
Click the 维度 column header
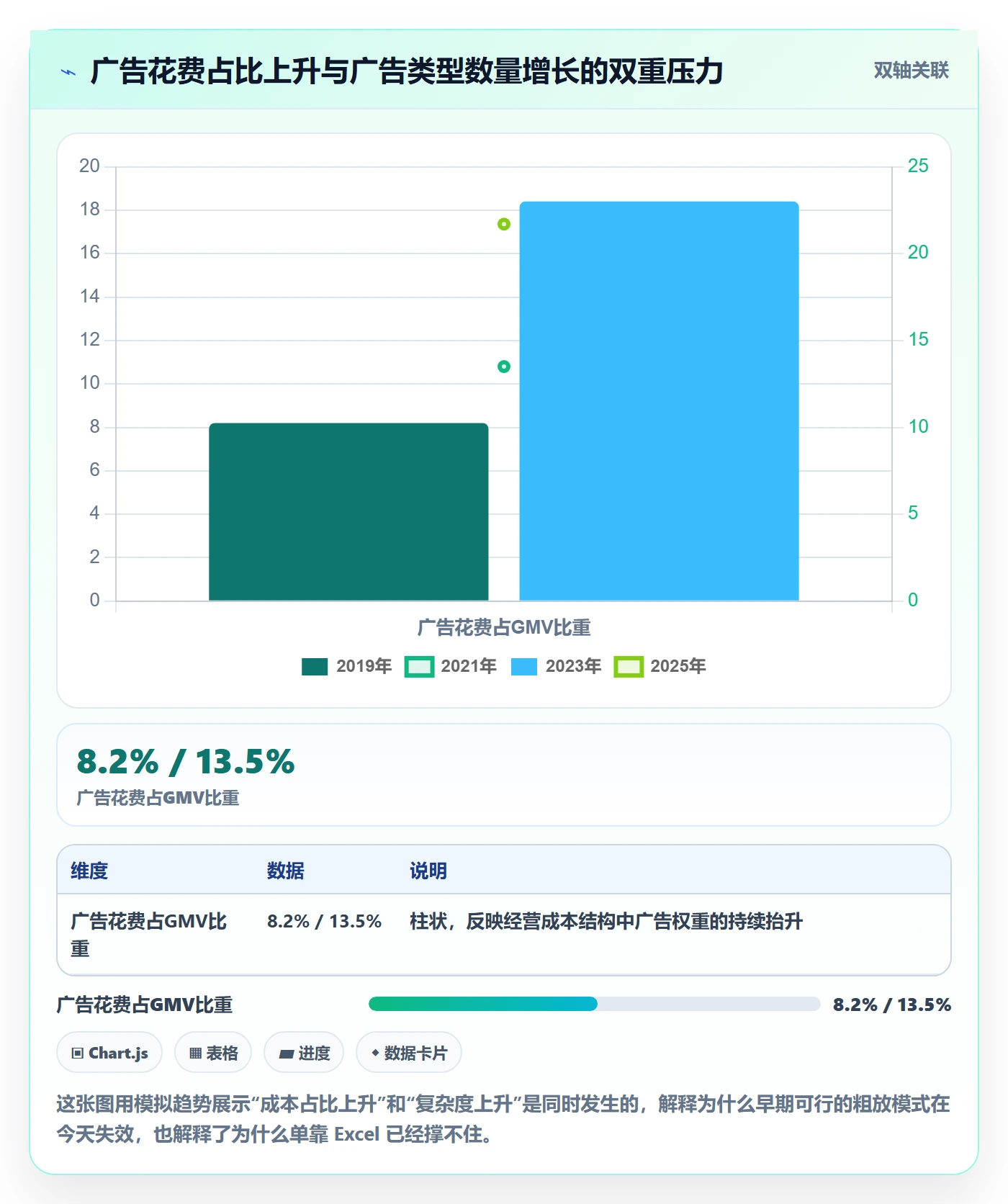point(89,871)
